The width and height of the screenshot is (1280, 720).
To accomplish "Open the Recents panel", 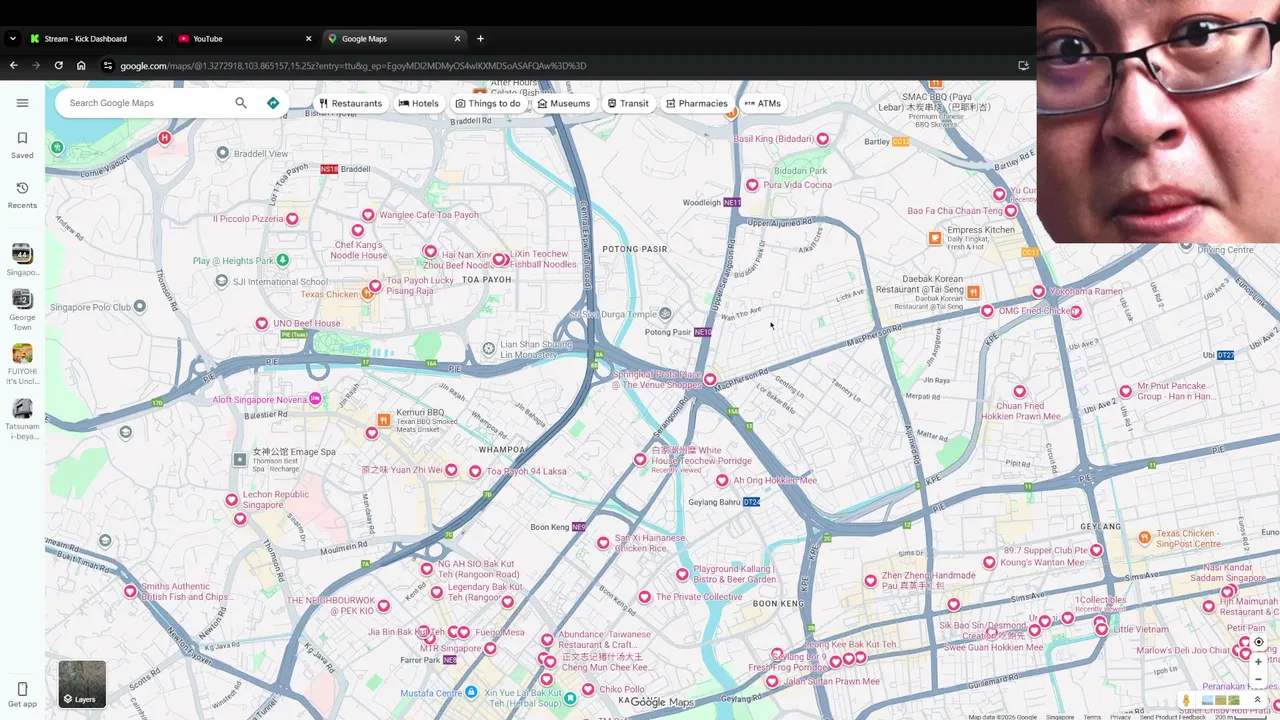I will coord(22,195).
